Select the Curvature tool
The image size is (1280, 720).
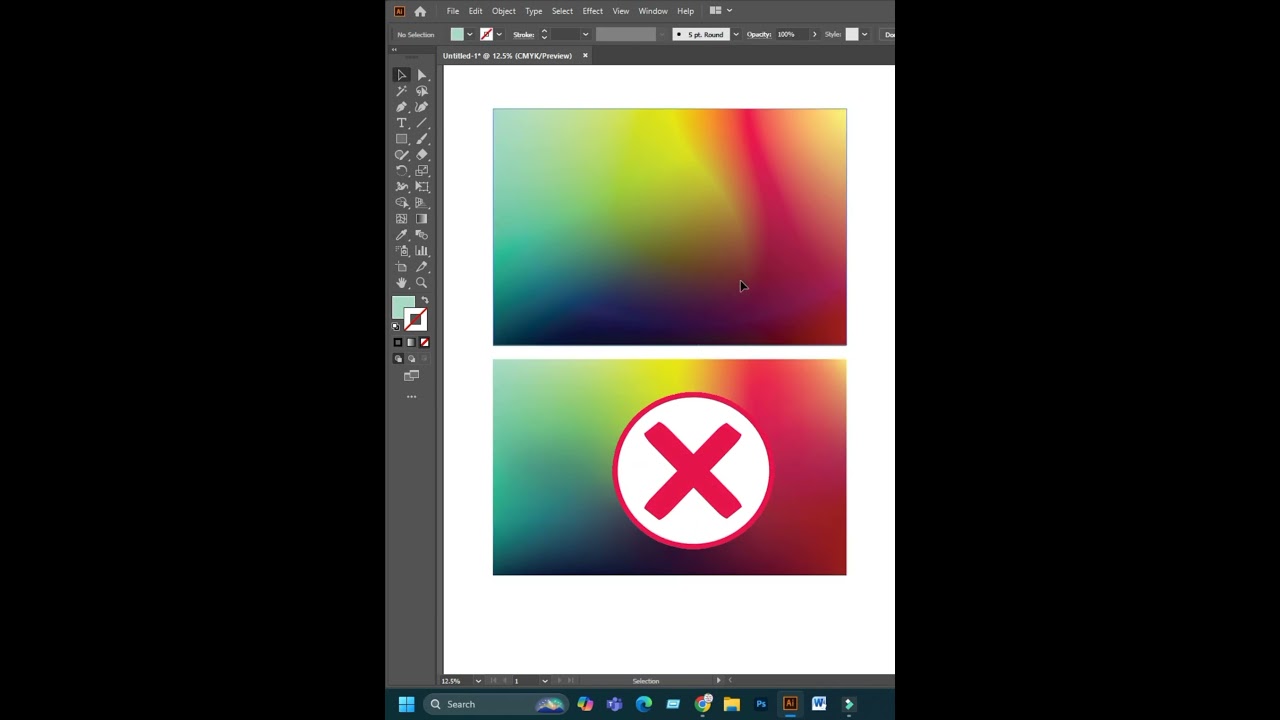pyautogui.click(x=422, y=107)
